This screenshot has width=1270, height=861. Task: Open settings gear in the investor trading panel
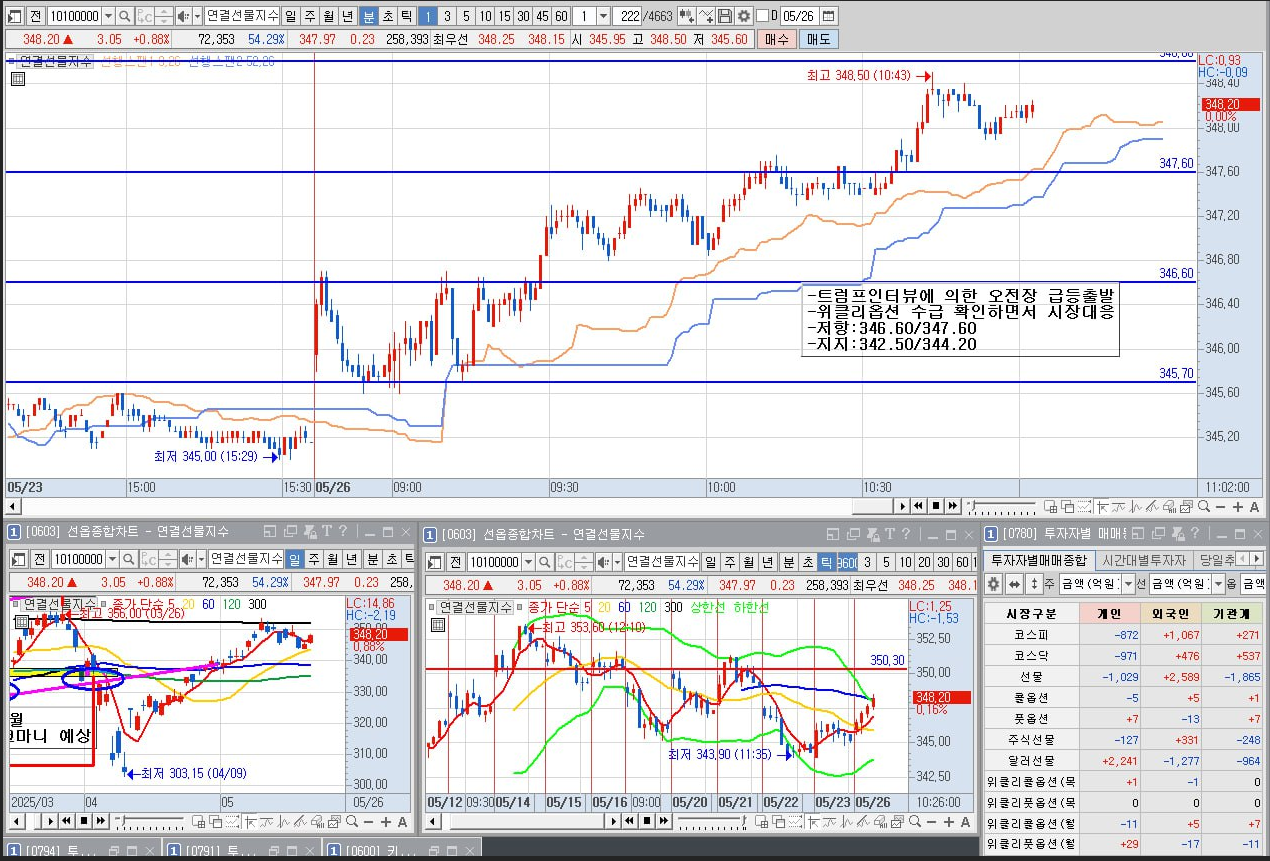pos(993,583)
